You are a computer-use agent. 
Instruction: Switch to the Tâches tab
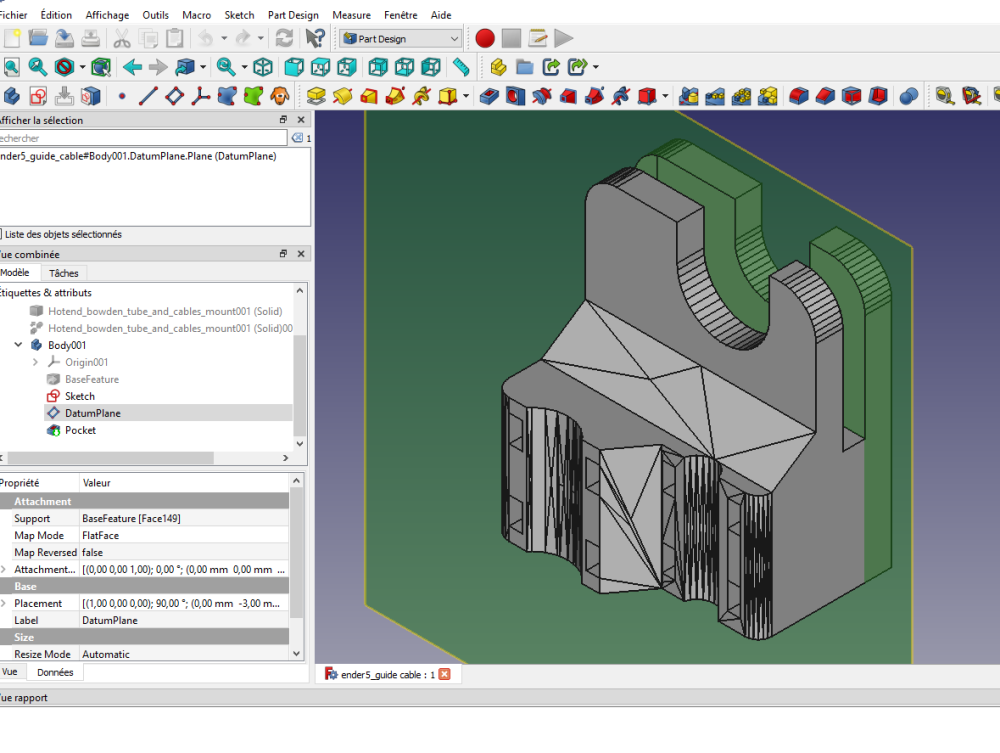coord(64,273)
